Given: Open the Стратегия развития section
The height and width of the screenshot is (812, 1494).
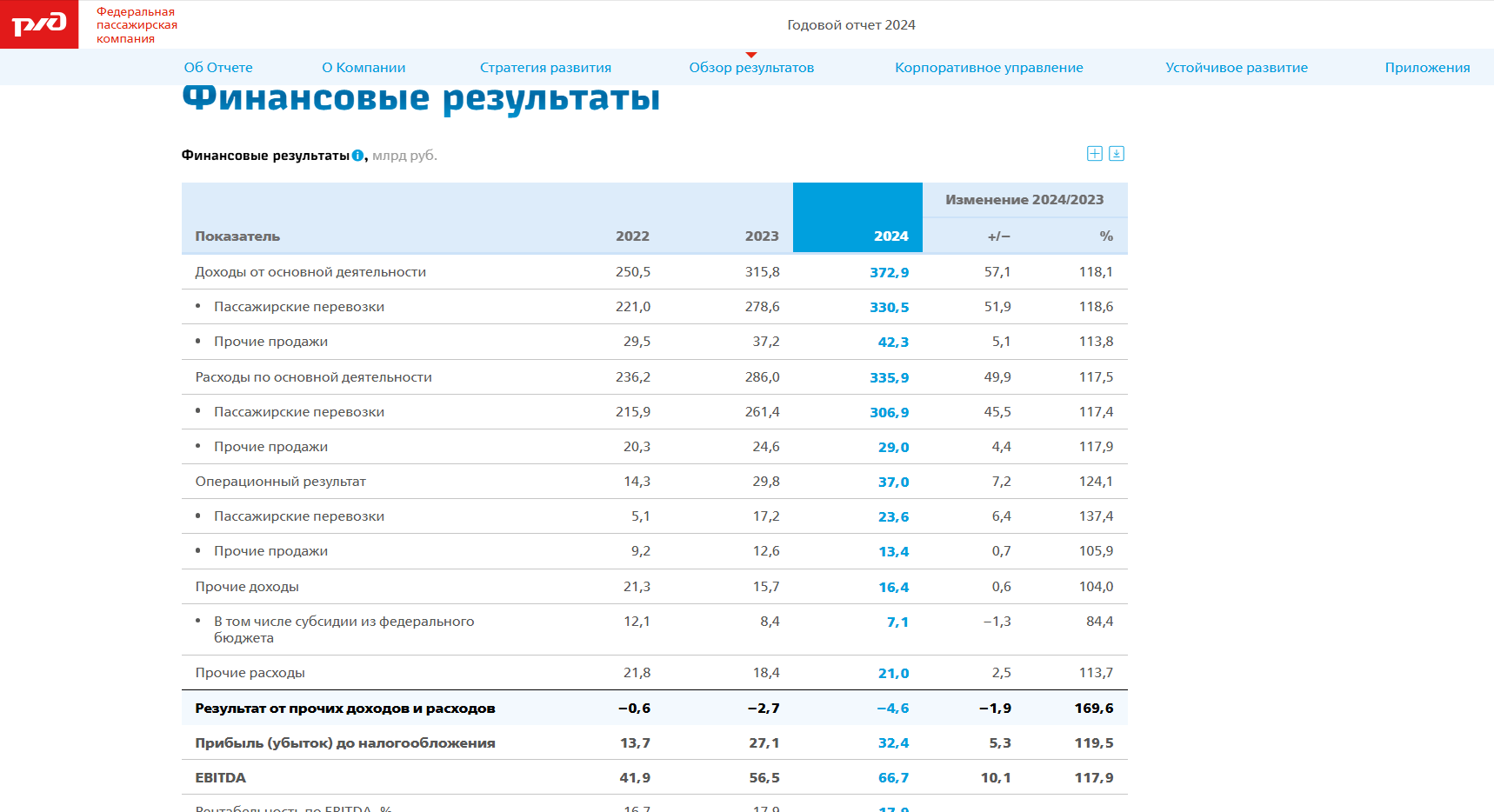Looking at the screenshot, I should (545, 68).
